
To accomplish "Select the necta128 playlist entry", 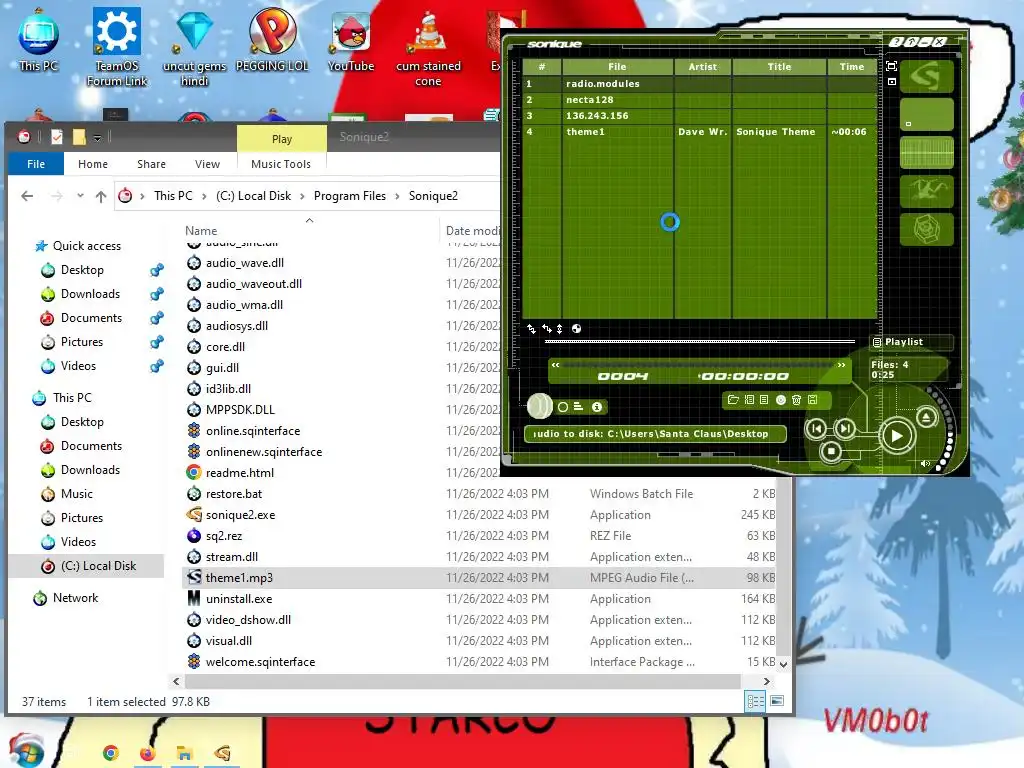I will coord(699,99).
